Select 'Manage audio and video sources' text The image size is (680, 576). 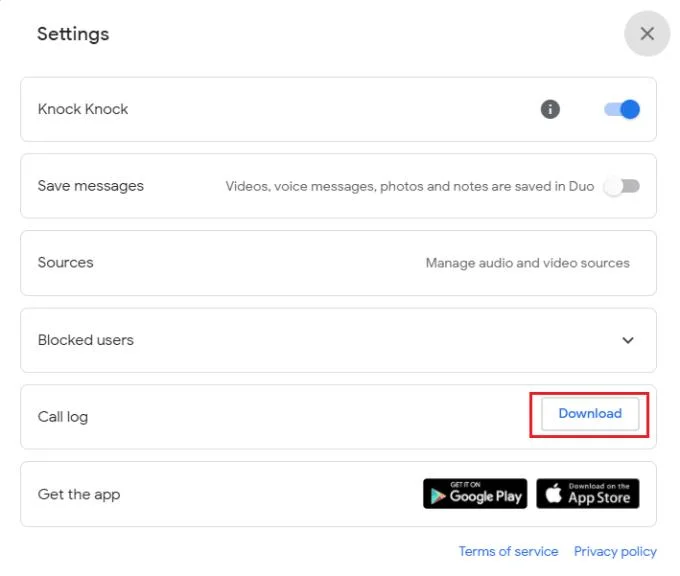pos(527,263)
